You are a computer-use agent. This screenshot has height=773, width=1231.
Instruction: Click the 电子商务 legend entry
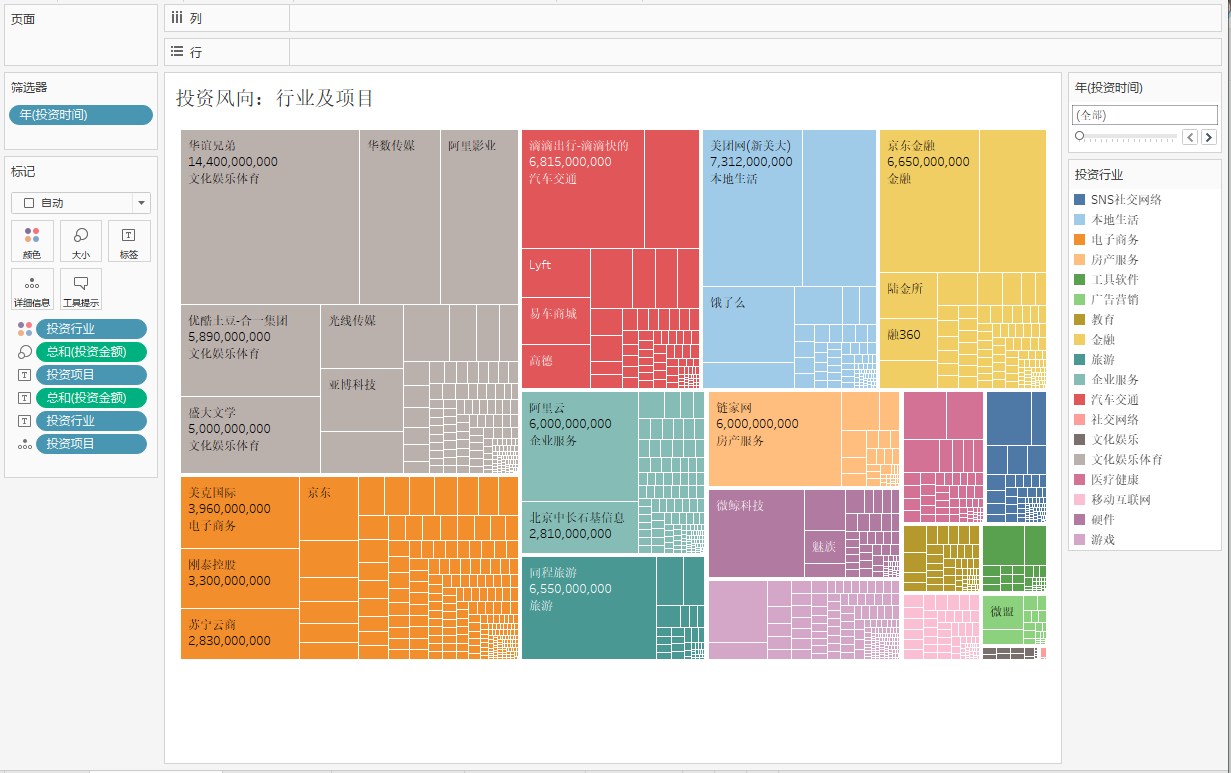(x=1114, y=240)
